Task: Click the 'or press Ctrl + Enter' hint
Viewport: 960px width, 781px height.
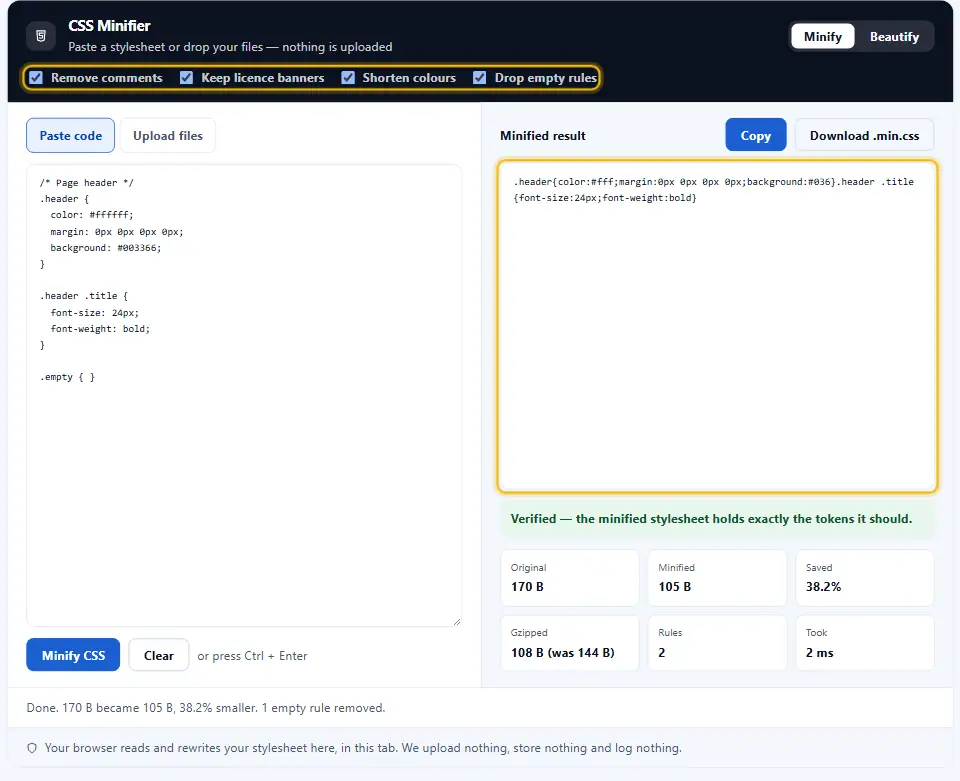Action: [252, 656]
